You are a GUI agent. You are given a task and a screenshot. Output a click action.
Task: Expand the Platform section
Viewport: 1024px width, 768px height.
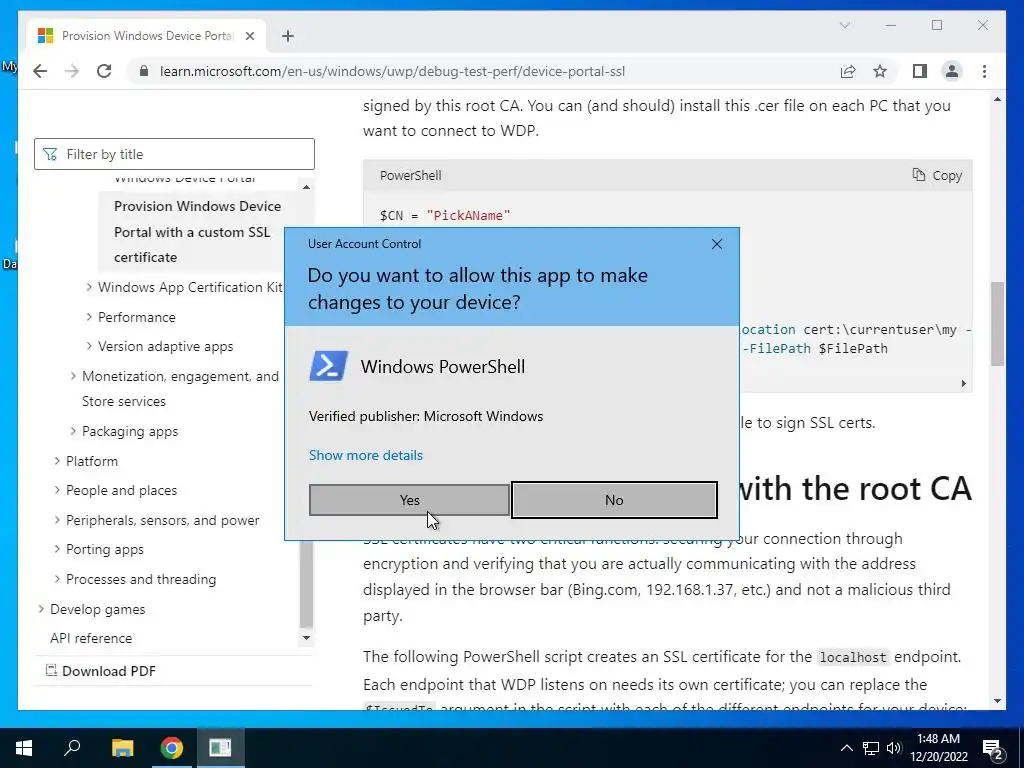(57, 460)
